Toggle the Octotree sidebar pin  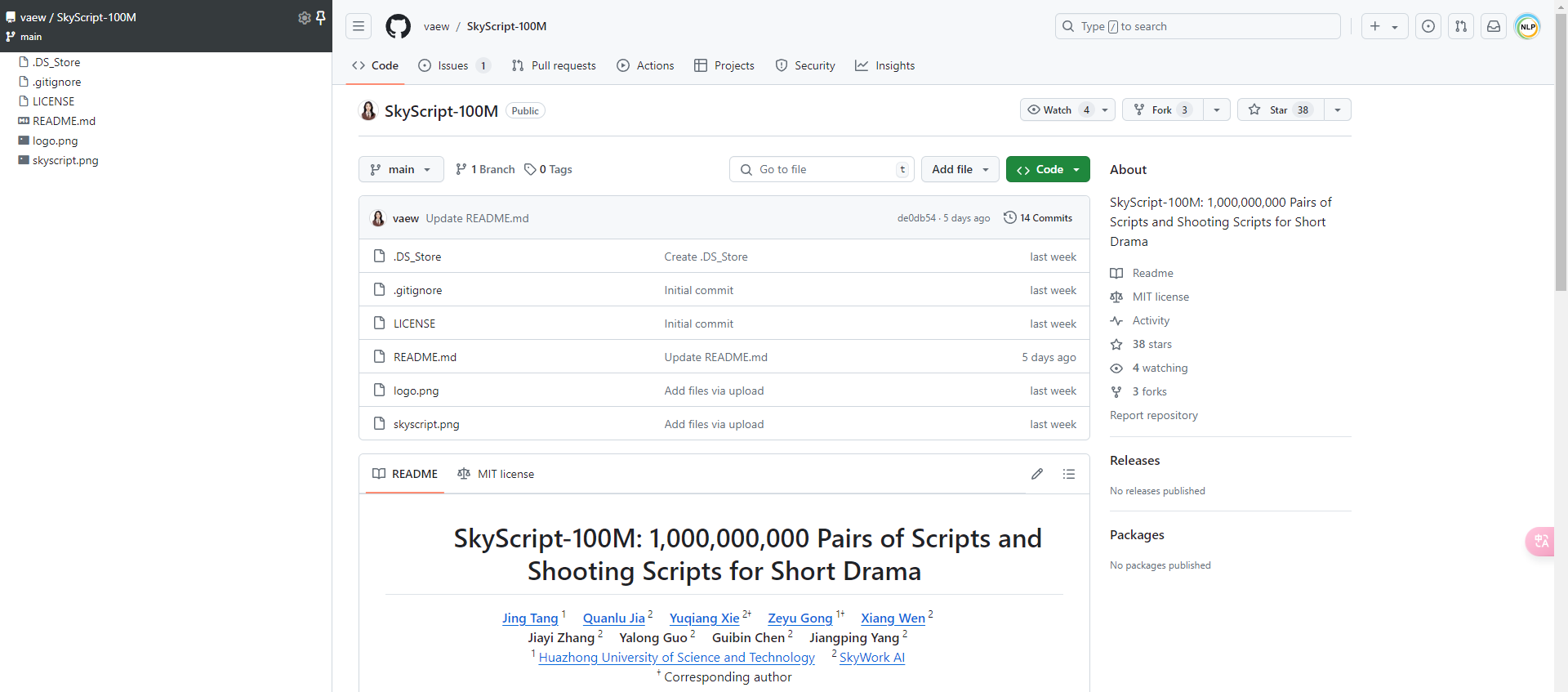click(321, 17)
